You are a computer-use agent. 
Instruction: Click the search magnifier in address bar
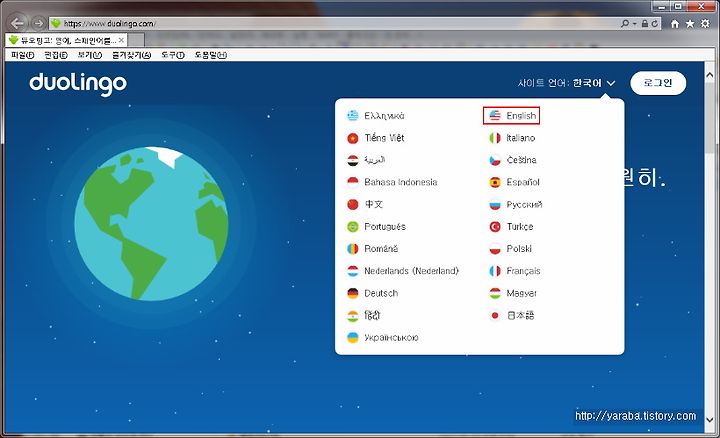coord(625,23)
